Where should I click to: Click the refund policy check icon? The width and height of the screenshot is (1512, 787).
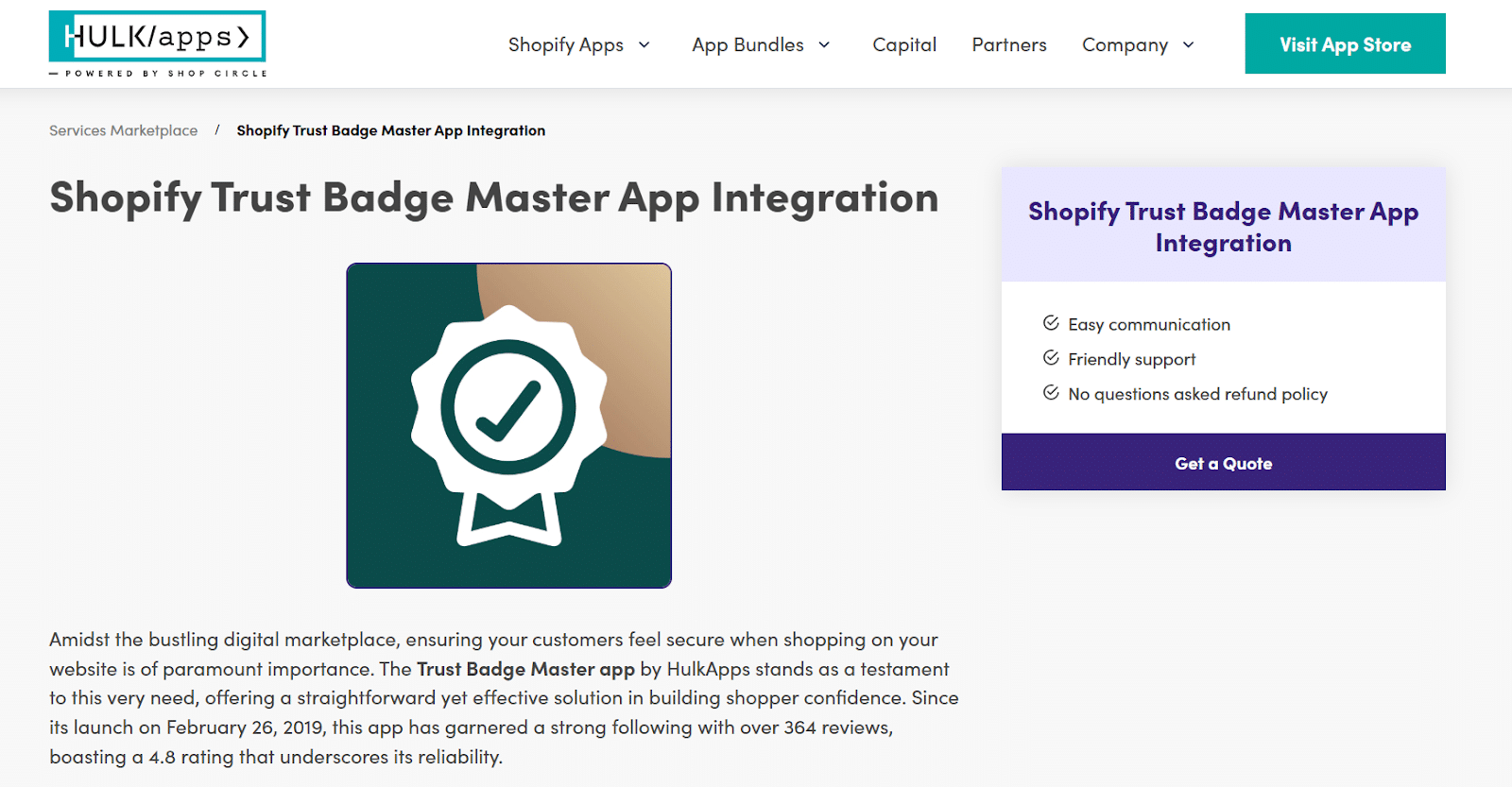tap(1051, 393)
